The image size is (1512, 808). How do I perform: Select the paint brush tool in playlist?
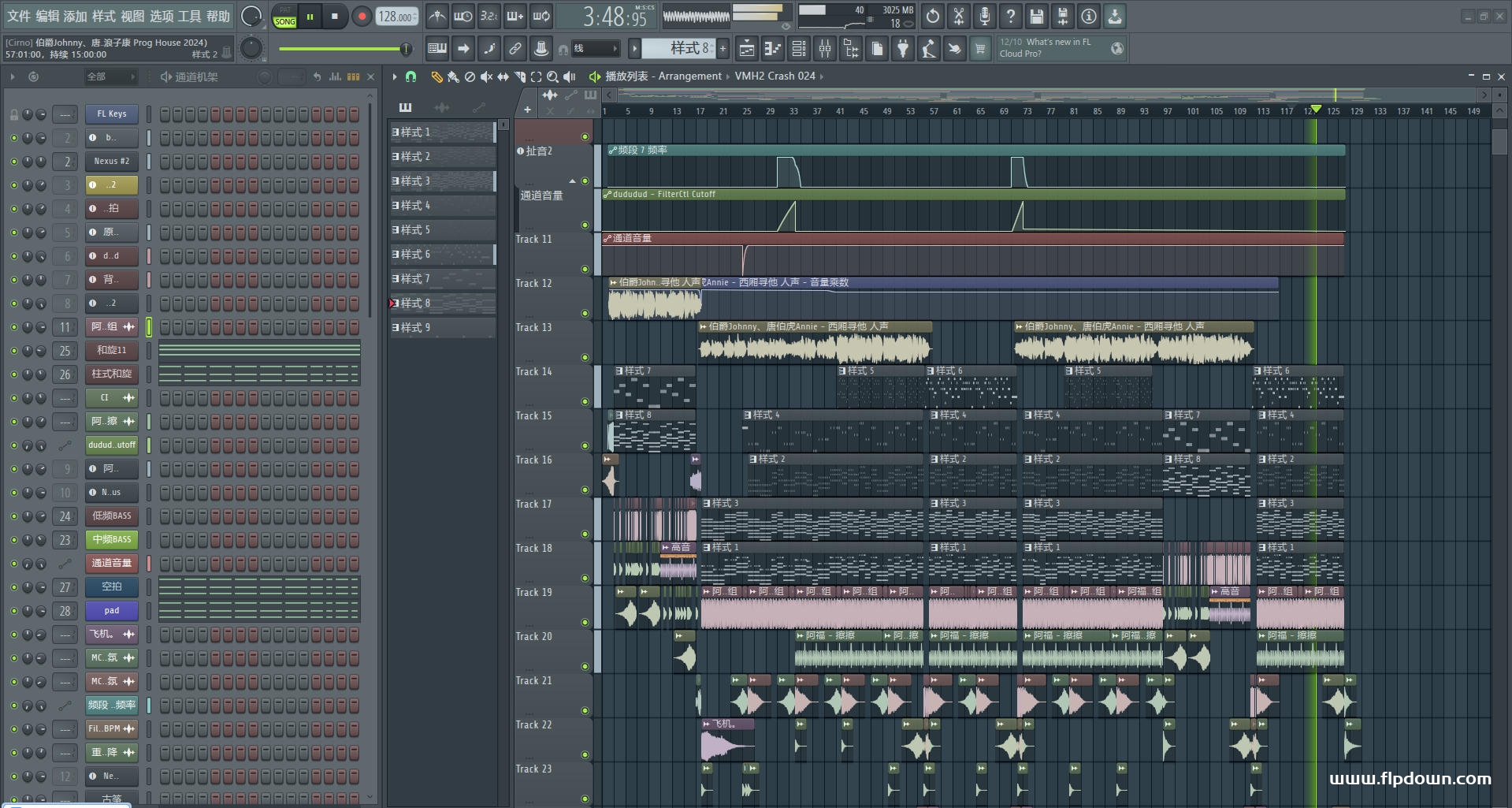tap(453, 76)
